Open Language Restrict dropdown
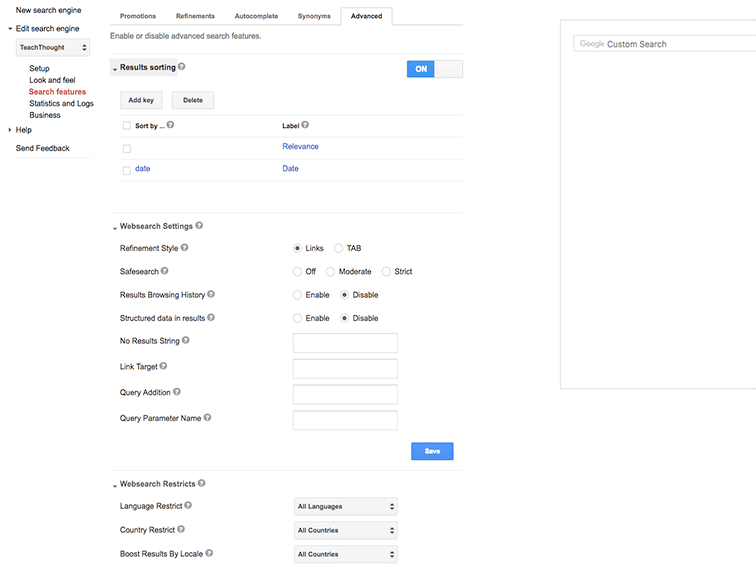756x567 pixels. coord(346,507)
